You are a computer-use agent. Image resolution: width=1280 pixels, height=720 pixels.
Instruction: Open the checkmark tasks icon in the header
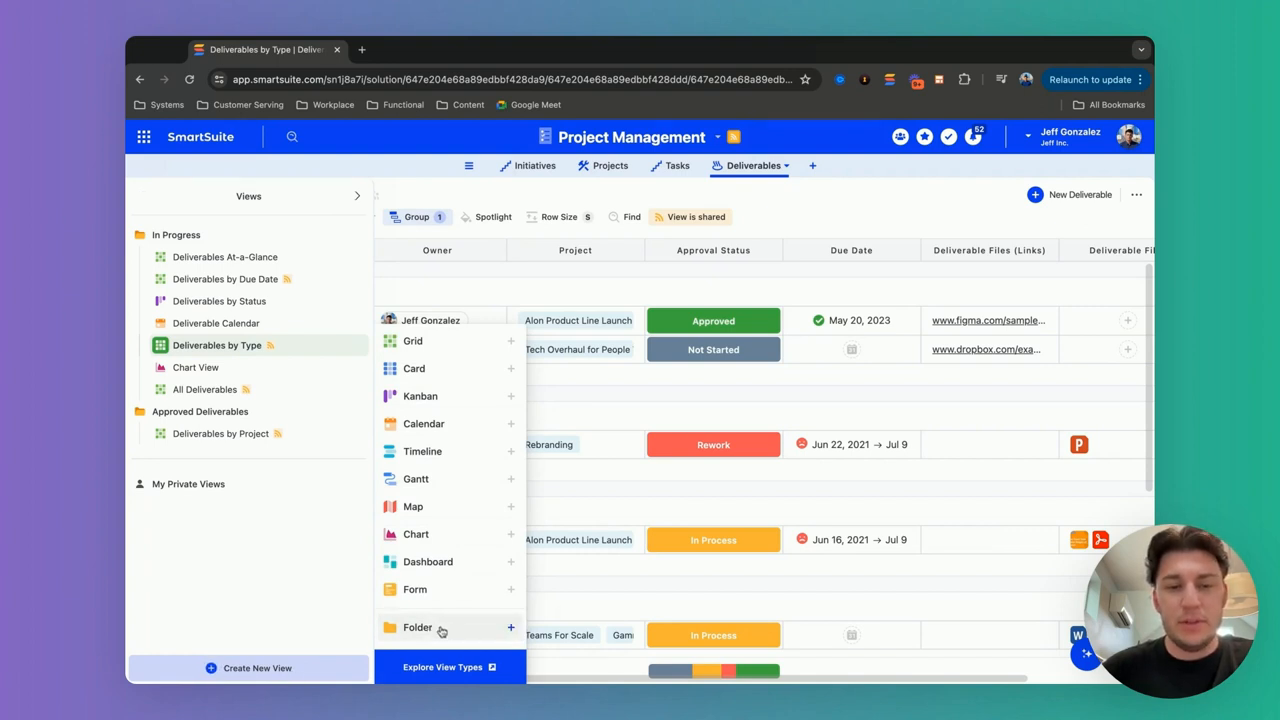pyautogui.click(x=948, y=137)
